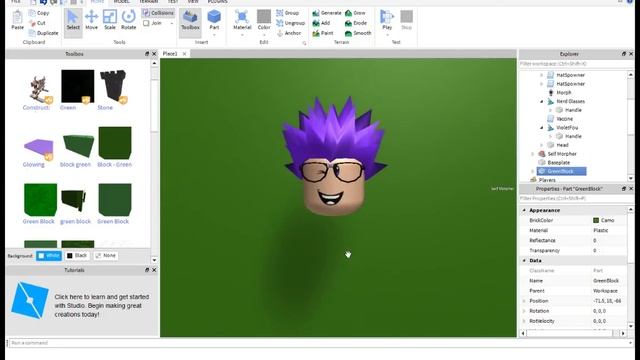Pick the Stone tower toolbox model
640x360 pixels.
pyautogui.click(x=113, y=86)
